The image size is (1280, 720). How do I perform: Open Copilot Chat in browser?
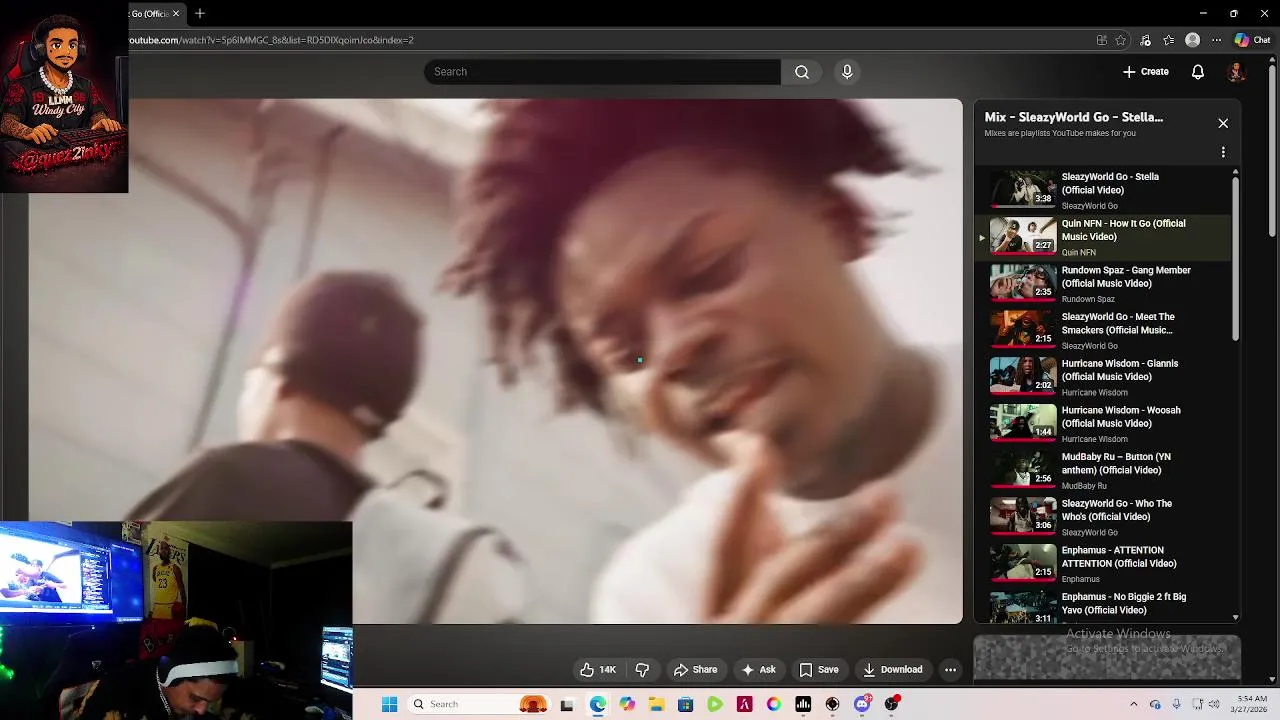1252,40
